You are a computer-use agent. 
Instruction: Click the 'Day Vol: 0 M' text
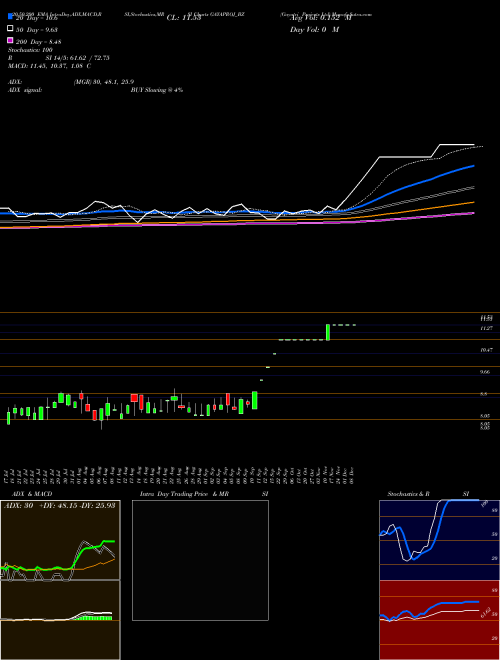314,30
